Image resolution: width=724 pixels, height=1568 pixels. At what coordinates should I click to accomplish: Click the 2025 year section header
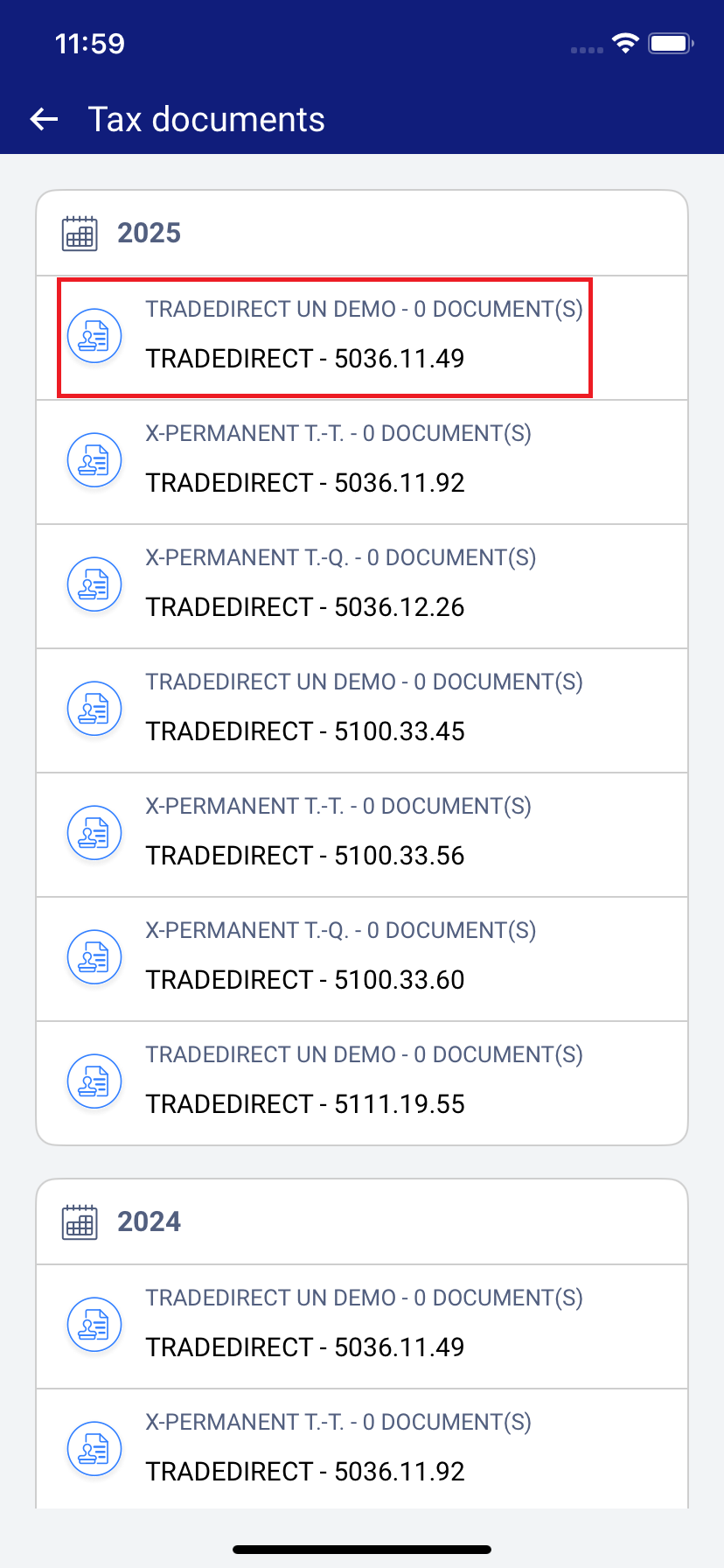click(x=150, y=234)
